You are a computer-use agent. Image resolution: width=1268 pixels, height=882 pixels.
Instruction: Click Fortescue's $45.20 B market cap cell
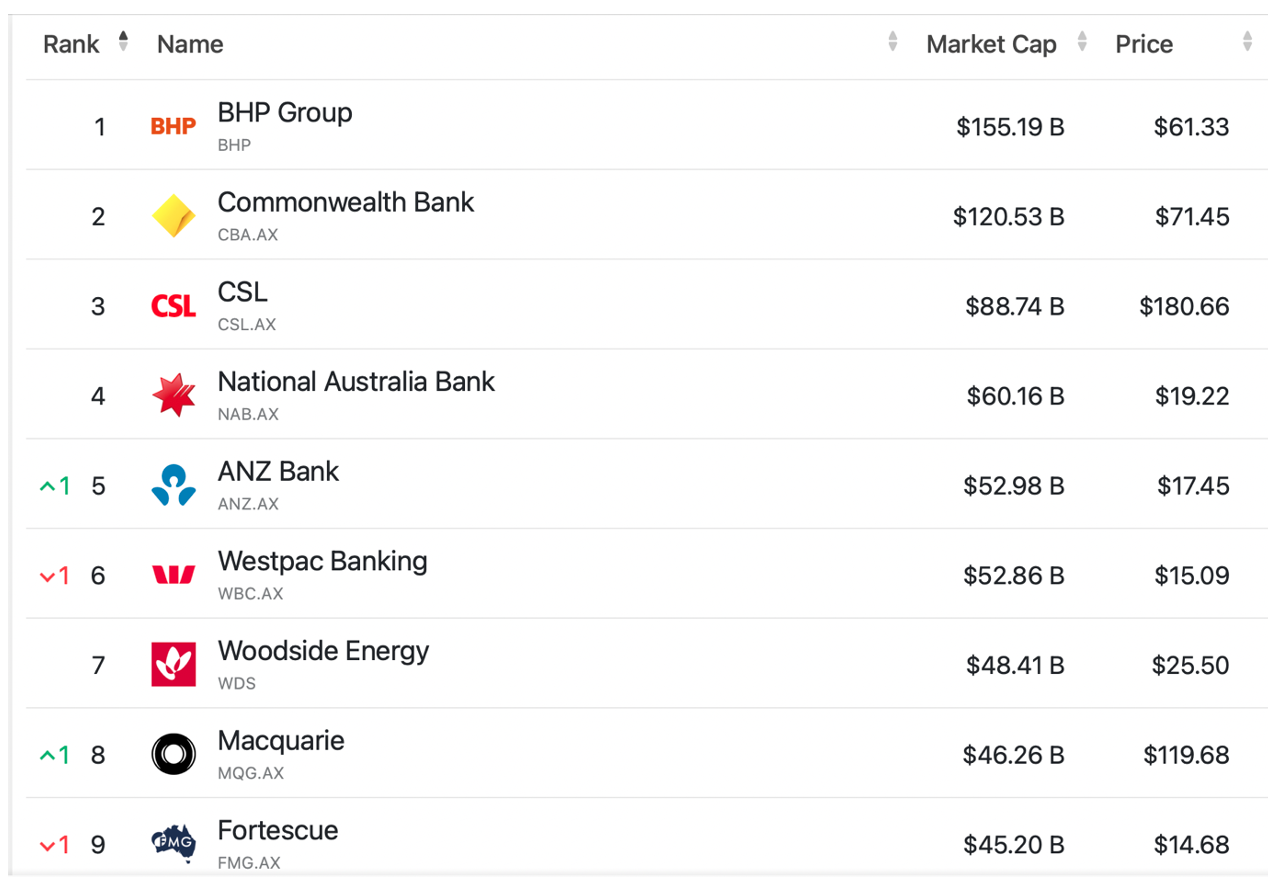1013,845
